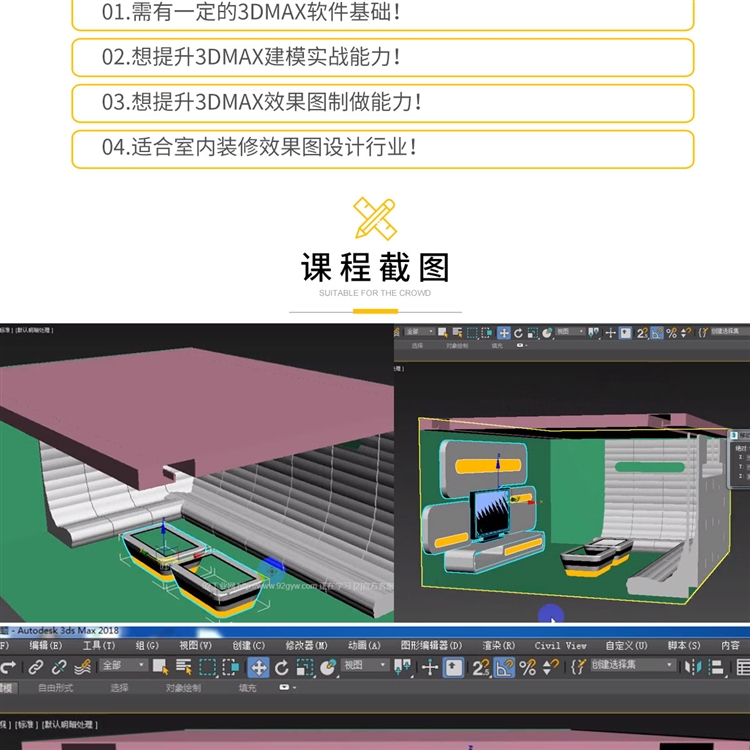
Task: Activate Select and Scale in the lower toolbar
Action: (x=305, y=667)
